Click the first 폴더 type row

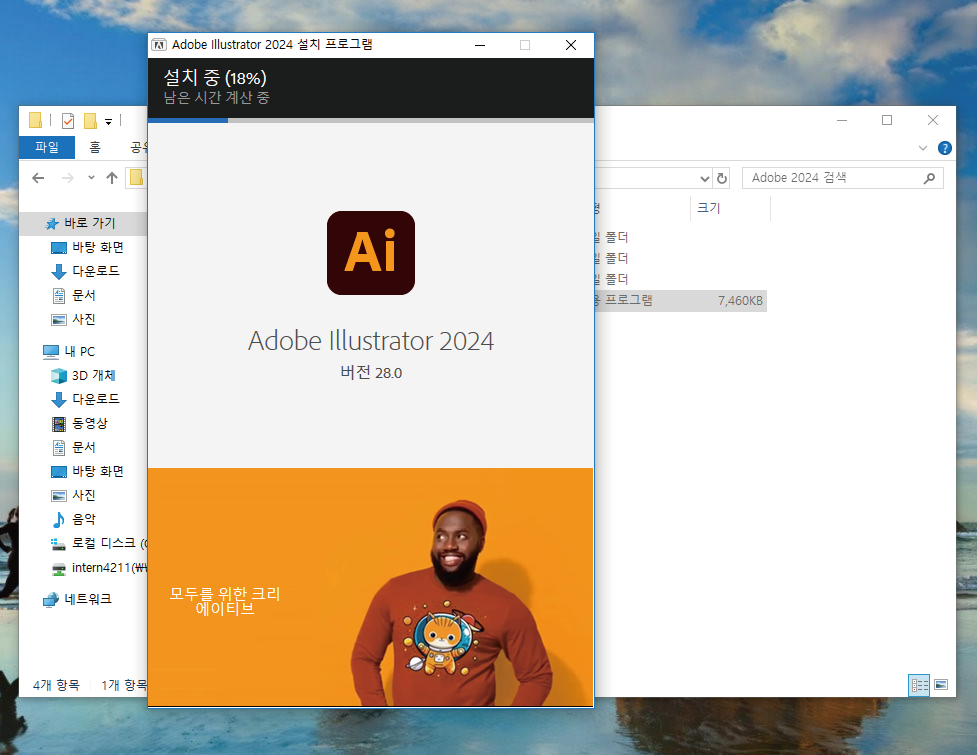tap(612, 237)
